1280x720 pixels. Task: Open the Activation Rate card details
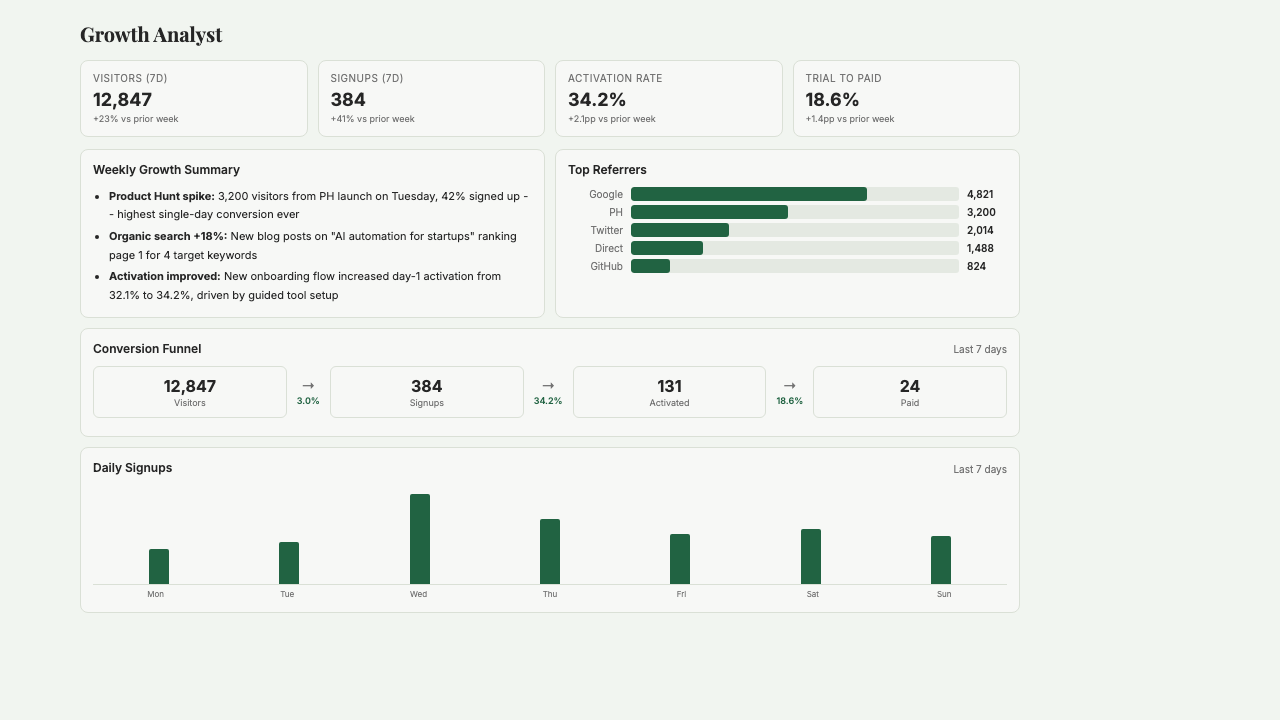[x=668, y=98]
